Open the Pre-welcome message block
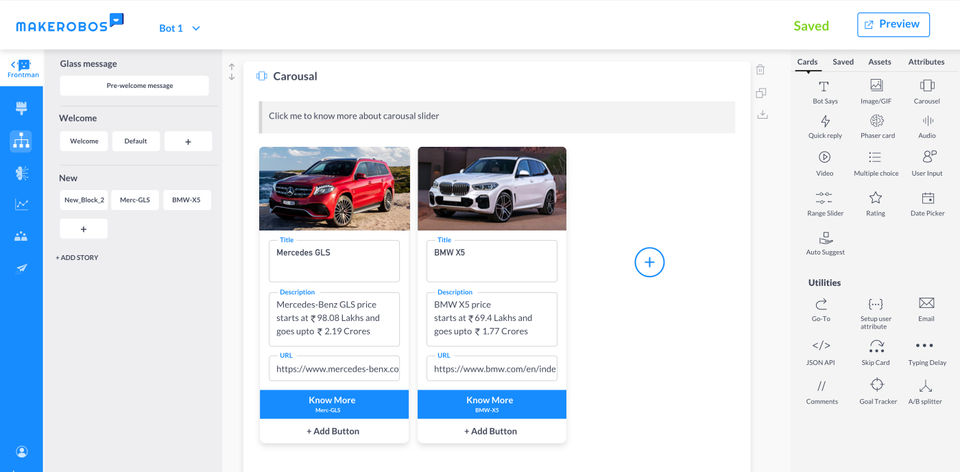 click(x=135, y=86)
